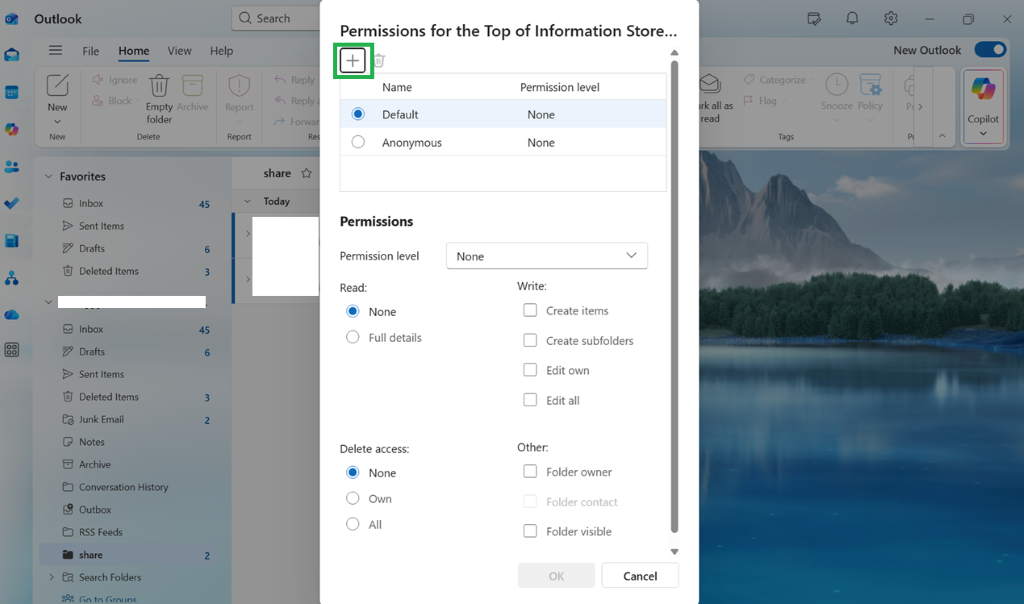Turn off the New Outlook toggle
The image size is (1024, 604).
click(x=990, y=50)
